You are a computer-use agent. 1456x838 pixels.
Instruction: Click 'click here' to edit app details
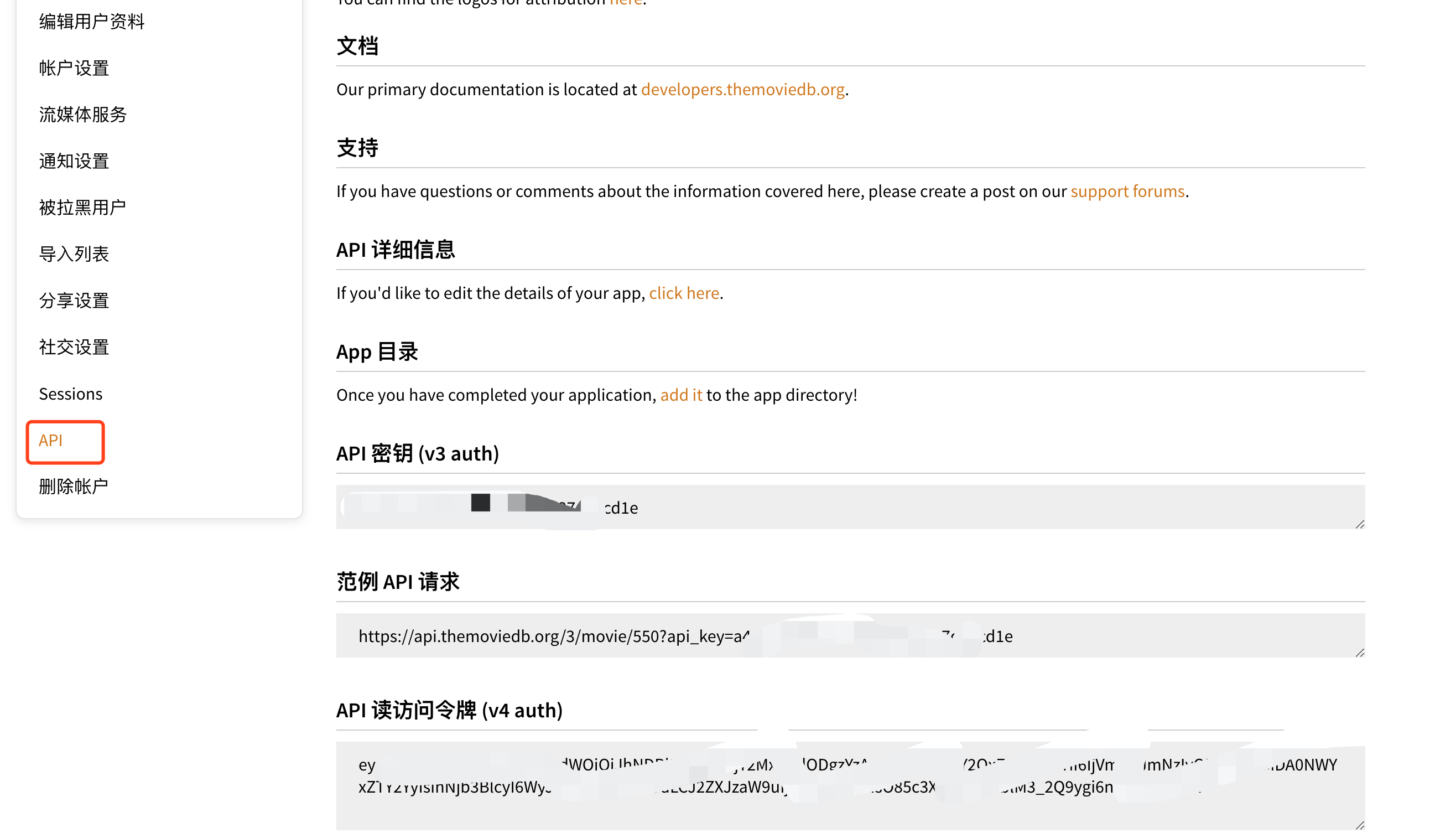[684, 293]
